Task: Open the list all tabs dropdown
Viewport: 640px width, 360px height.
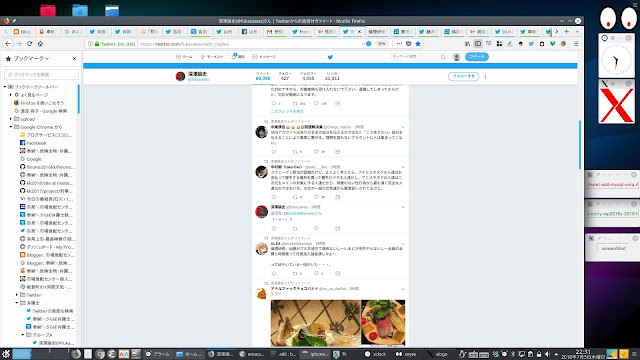Action: click(577, 31)
